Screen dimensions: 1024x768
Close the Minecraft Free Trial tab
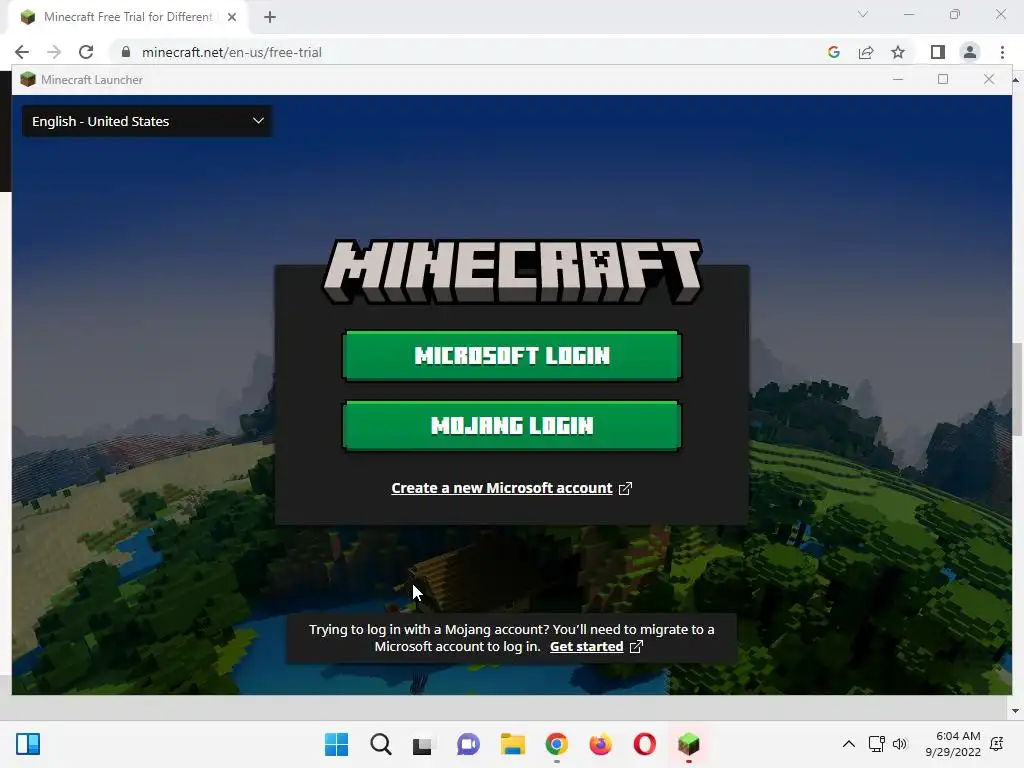pos(232,17)
